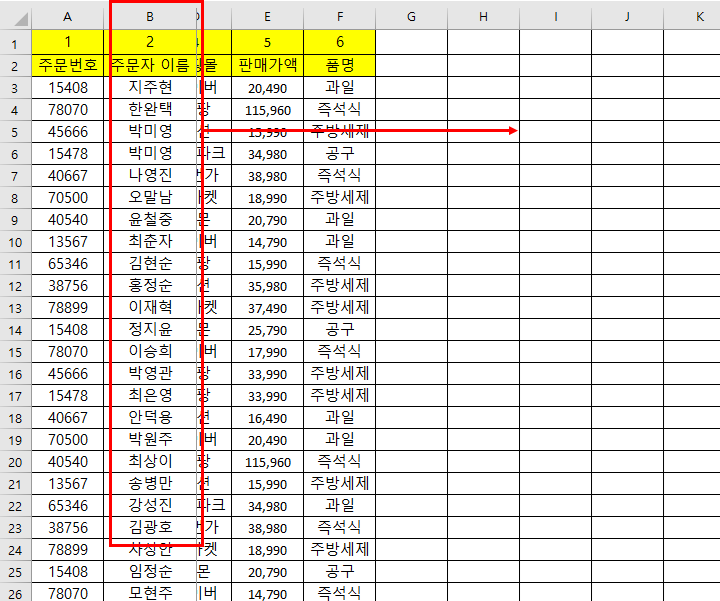Click the 판매가액 header cell

(x=267, y=65)
